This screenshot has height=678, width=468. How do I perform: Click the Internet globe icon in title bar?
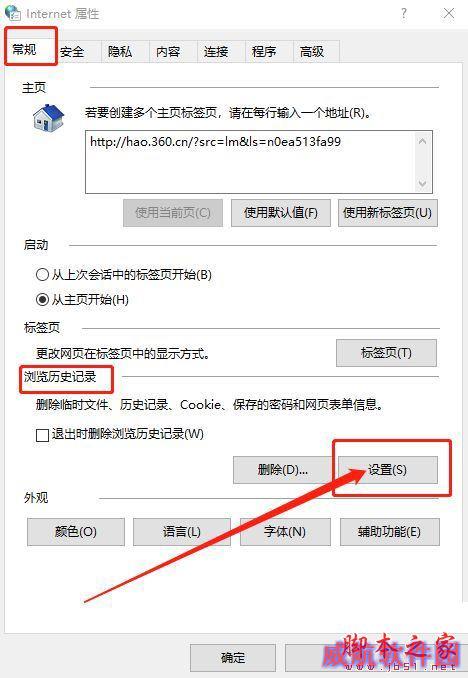point(13,13)
